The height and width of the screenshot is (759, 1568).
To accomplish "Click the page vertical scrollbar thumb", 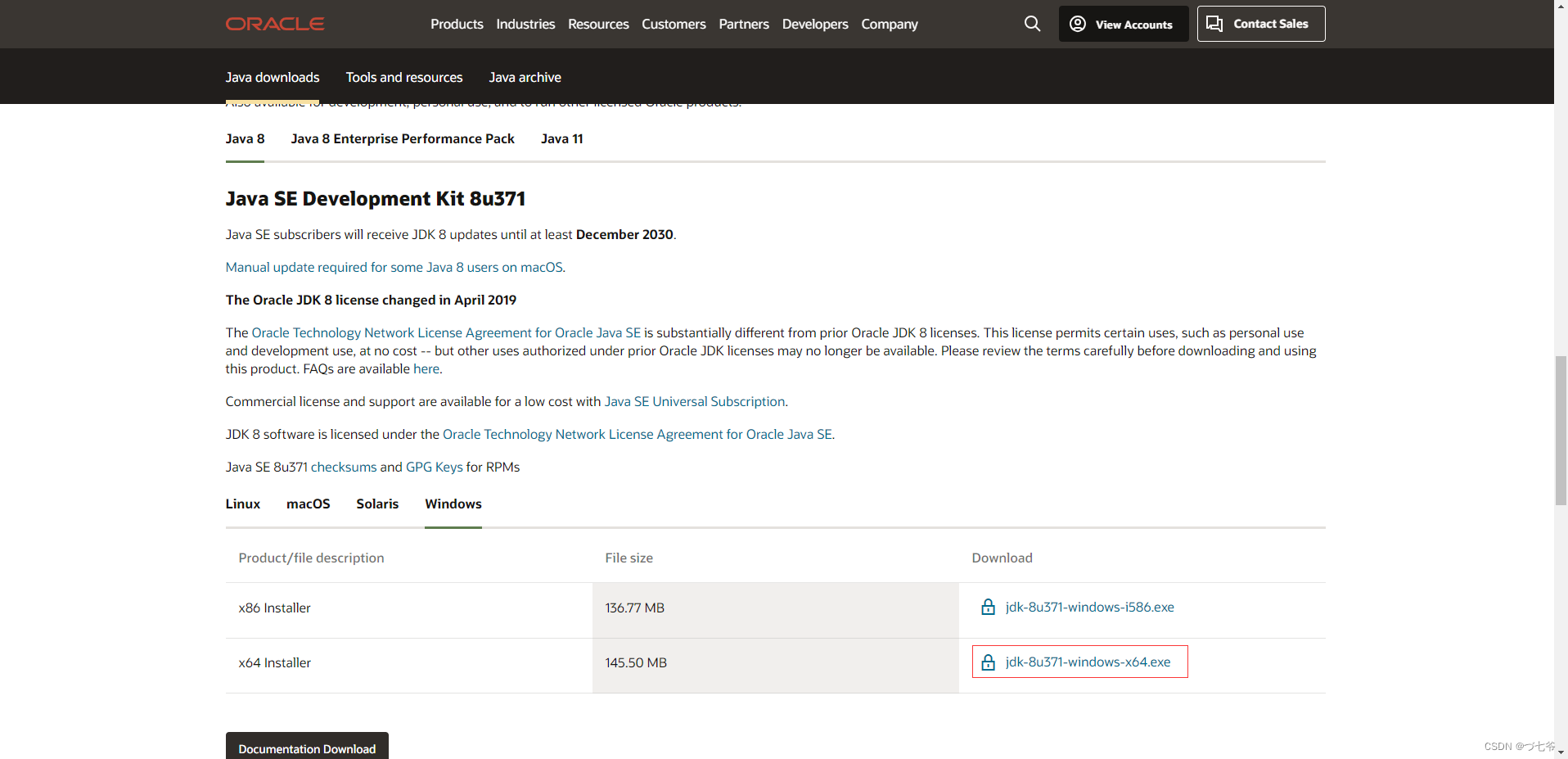I will [1561, 431].
